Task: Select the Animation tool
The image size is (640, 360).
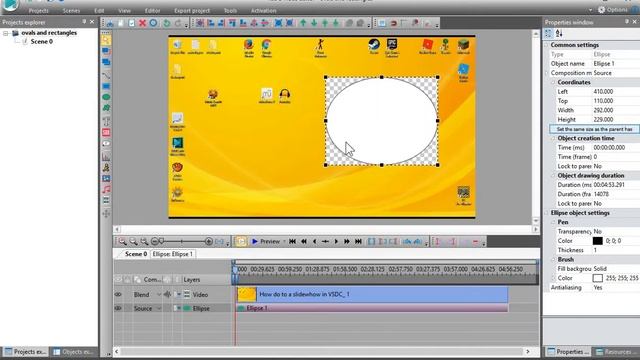Action: tap(106, 167)
